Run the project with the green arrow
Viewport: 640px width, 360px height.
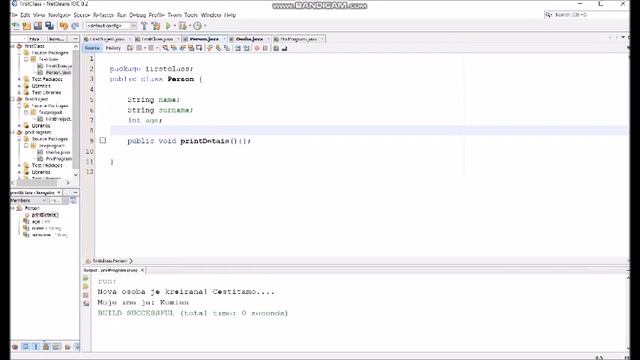[168, 26]
